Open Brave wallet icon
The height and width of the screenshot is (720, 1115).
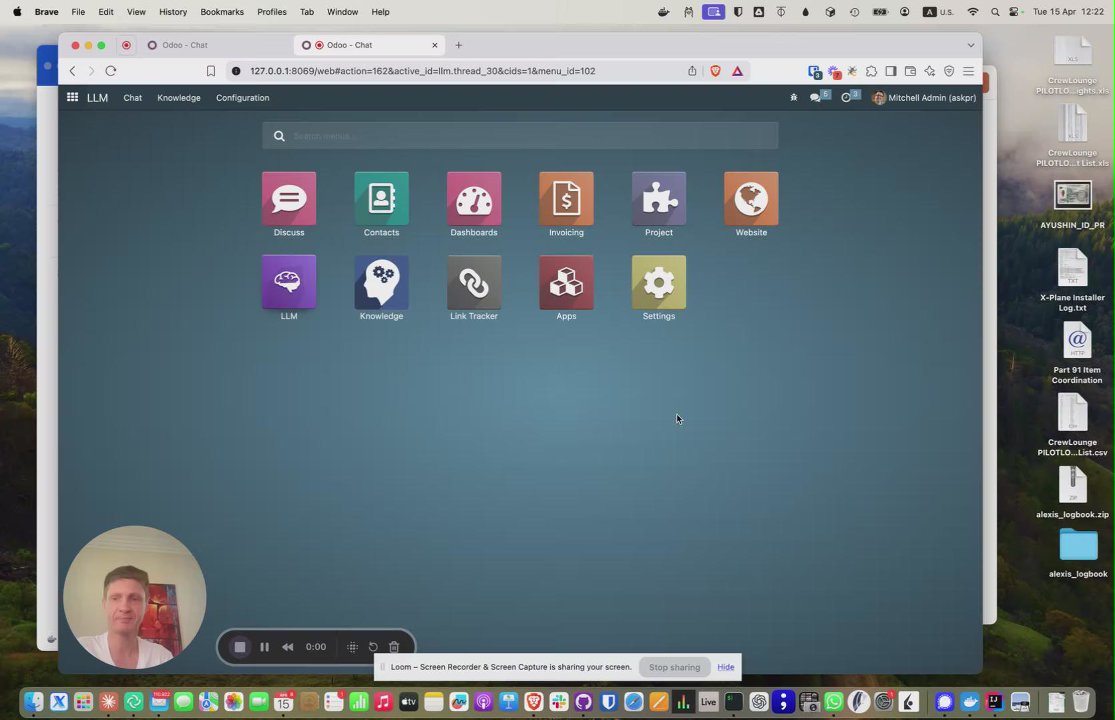[910, 70]
